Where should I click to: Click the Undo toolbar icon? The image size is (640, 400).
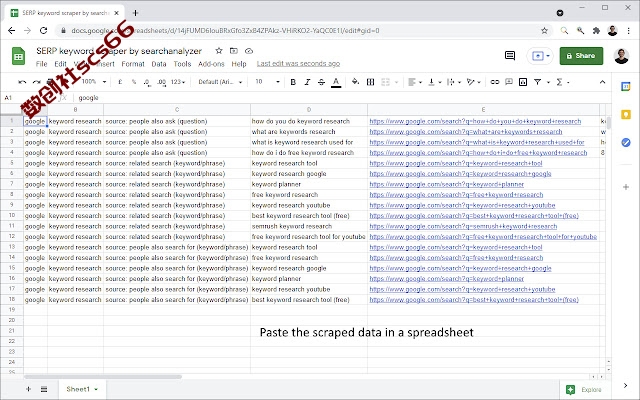pos(22,82)
